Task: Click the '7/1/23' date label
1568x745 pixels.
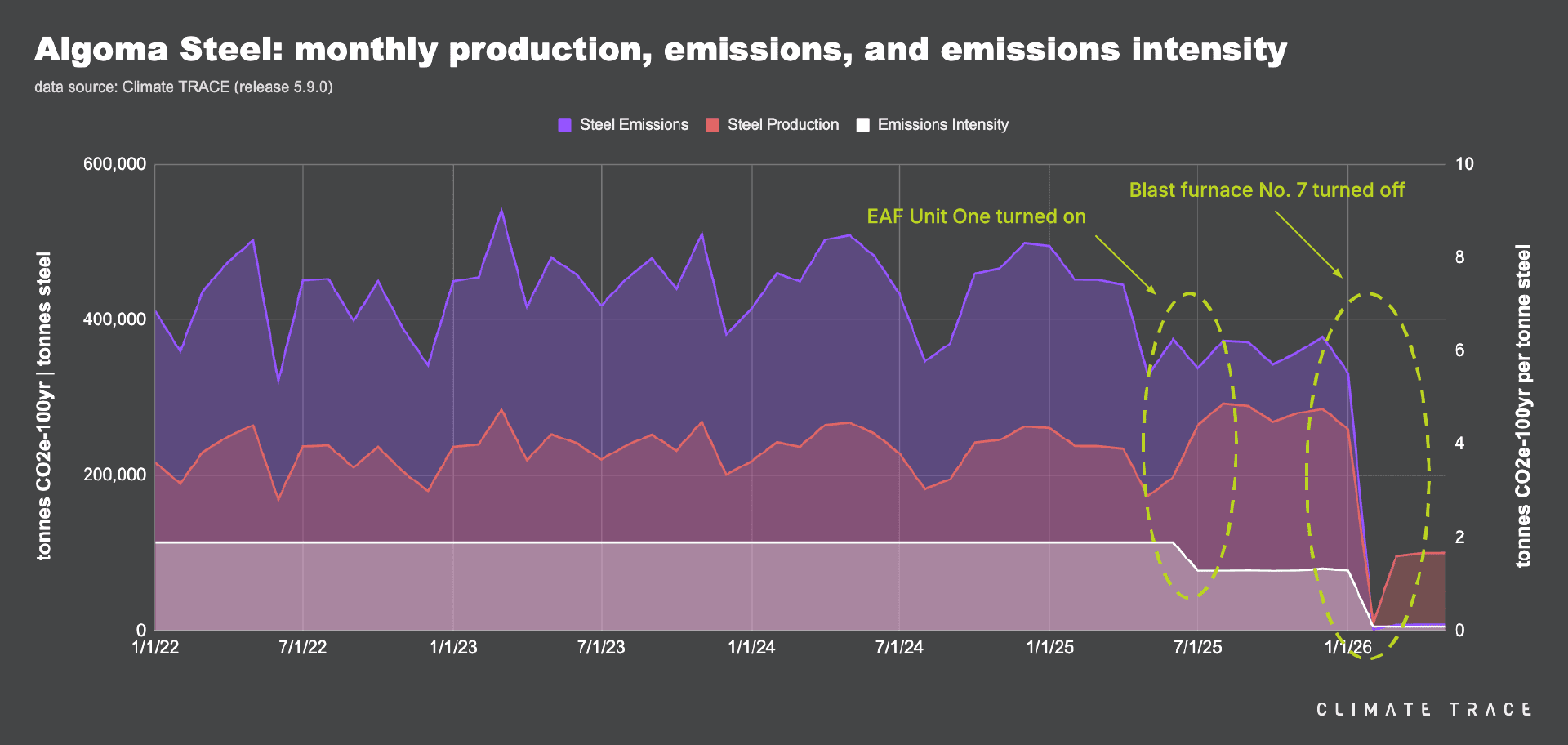Action: [601, 647]
